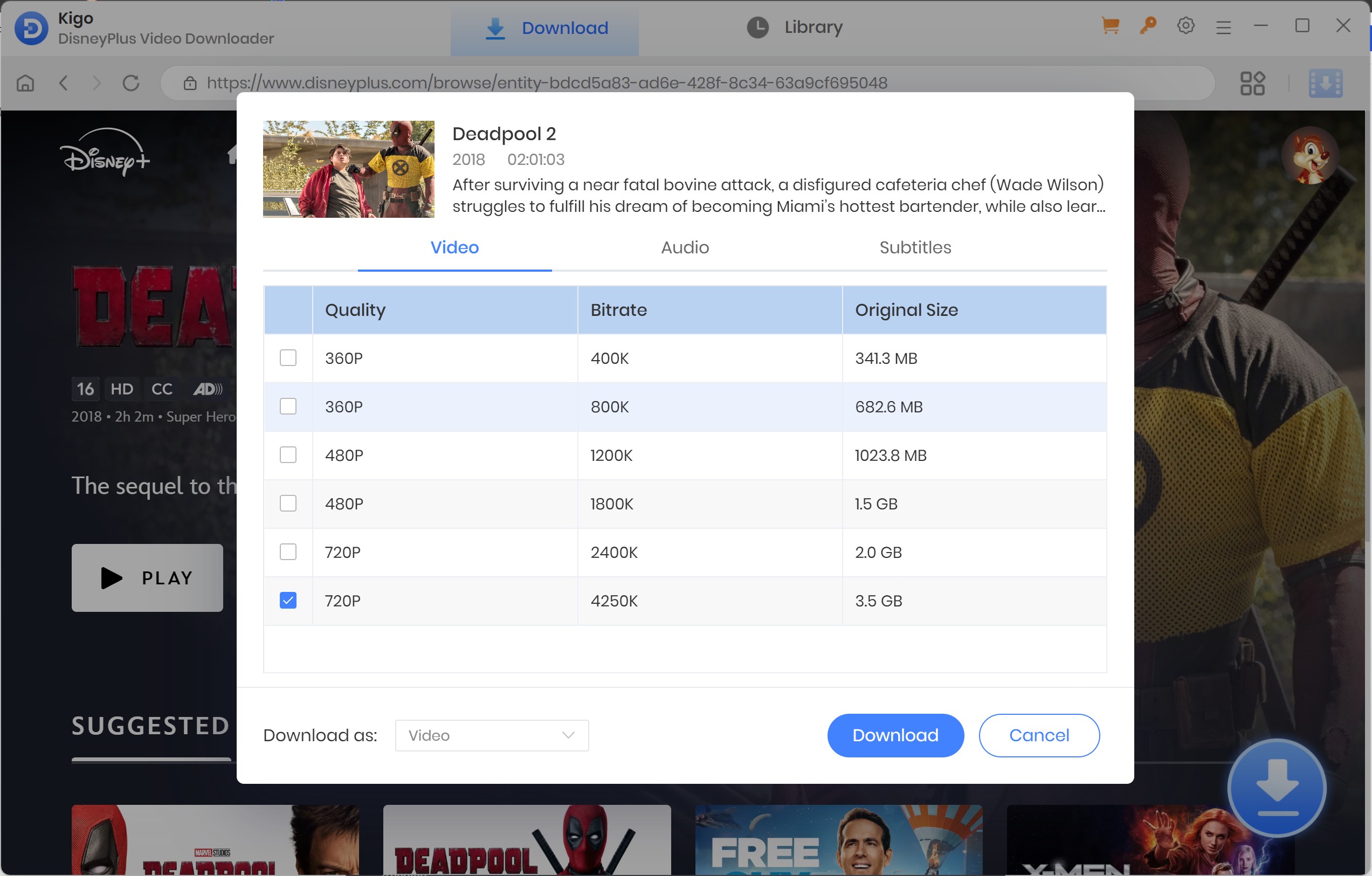Open the Deadpool suggested movie card
Viewport: 1372px width, 876px height.
(527, 839)
